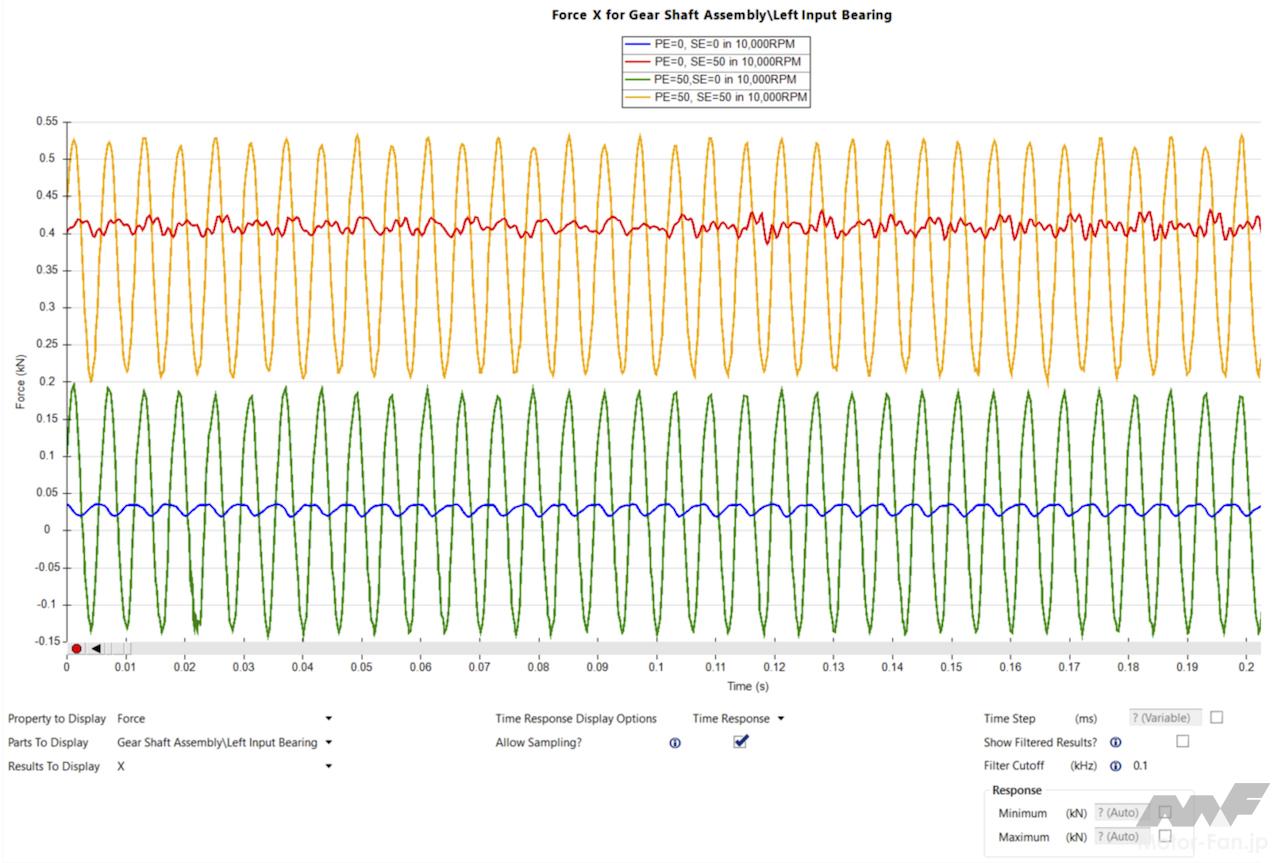1280x863 pixels.
Task: Click info icon next to Filter Cutoff
Action: tap(1115, 766)
